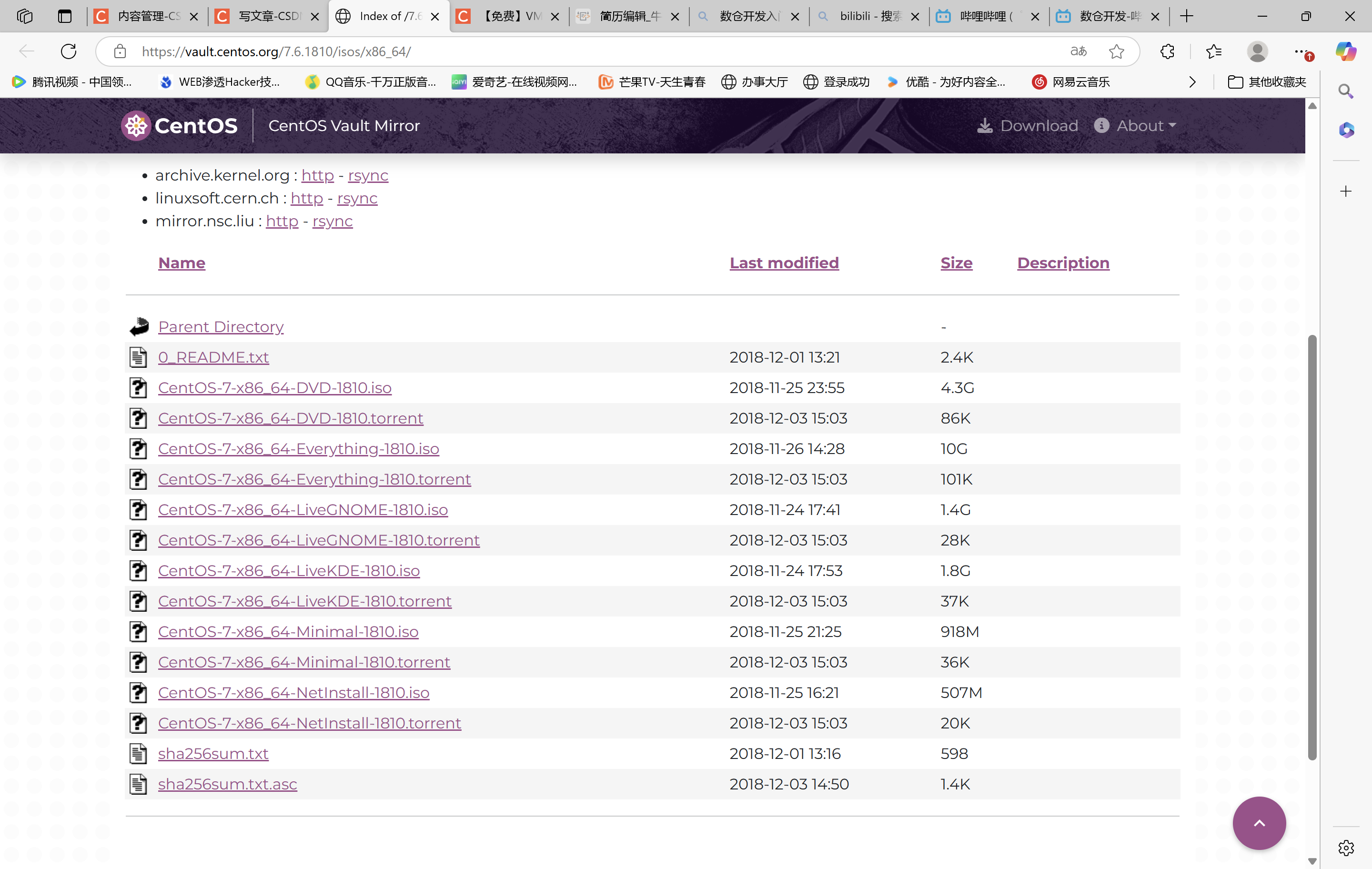The width and height of the screenshot is (1372, 869).
Task: Switch to the 写文章-CSDN tab
Action: pyautogui.click(x=268, y=16)
